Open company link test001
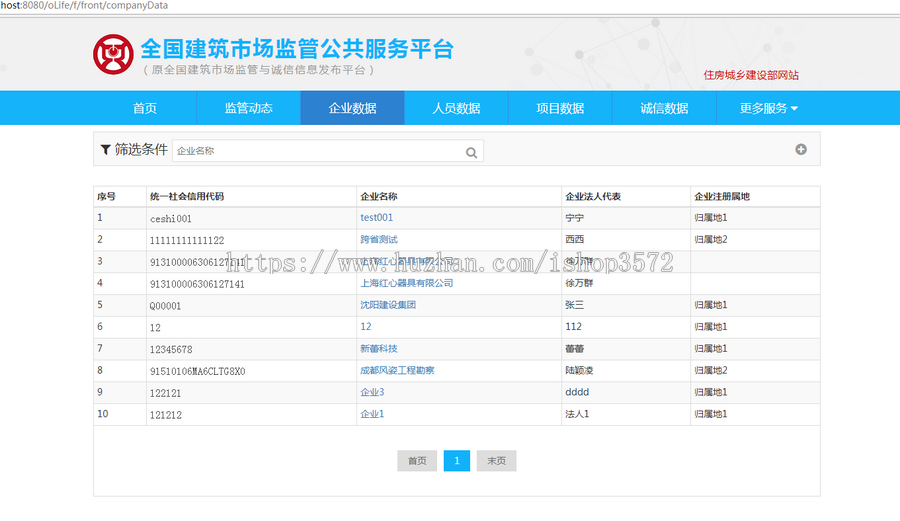The image size is (900, 521). pyautogui.click(x=377, y=217)
